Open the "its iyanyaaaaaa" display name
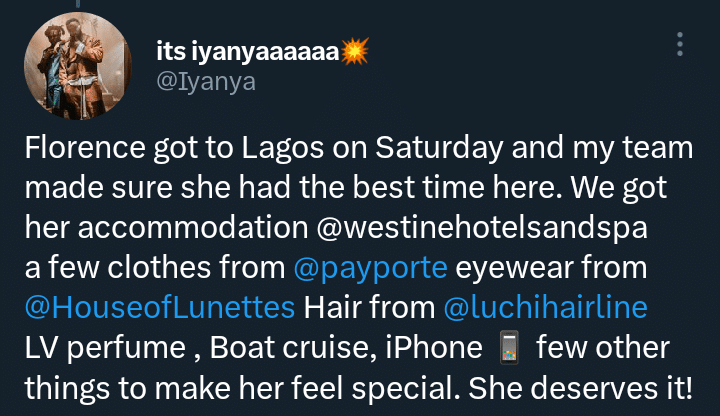 pos(248,50)
